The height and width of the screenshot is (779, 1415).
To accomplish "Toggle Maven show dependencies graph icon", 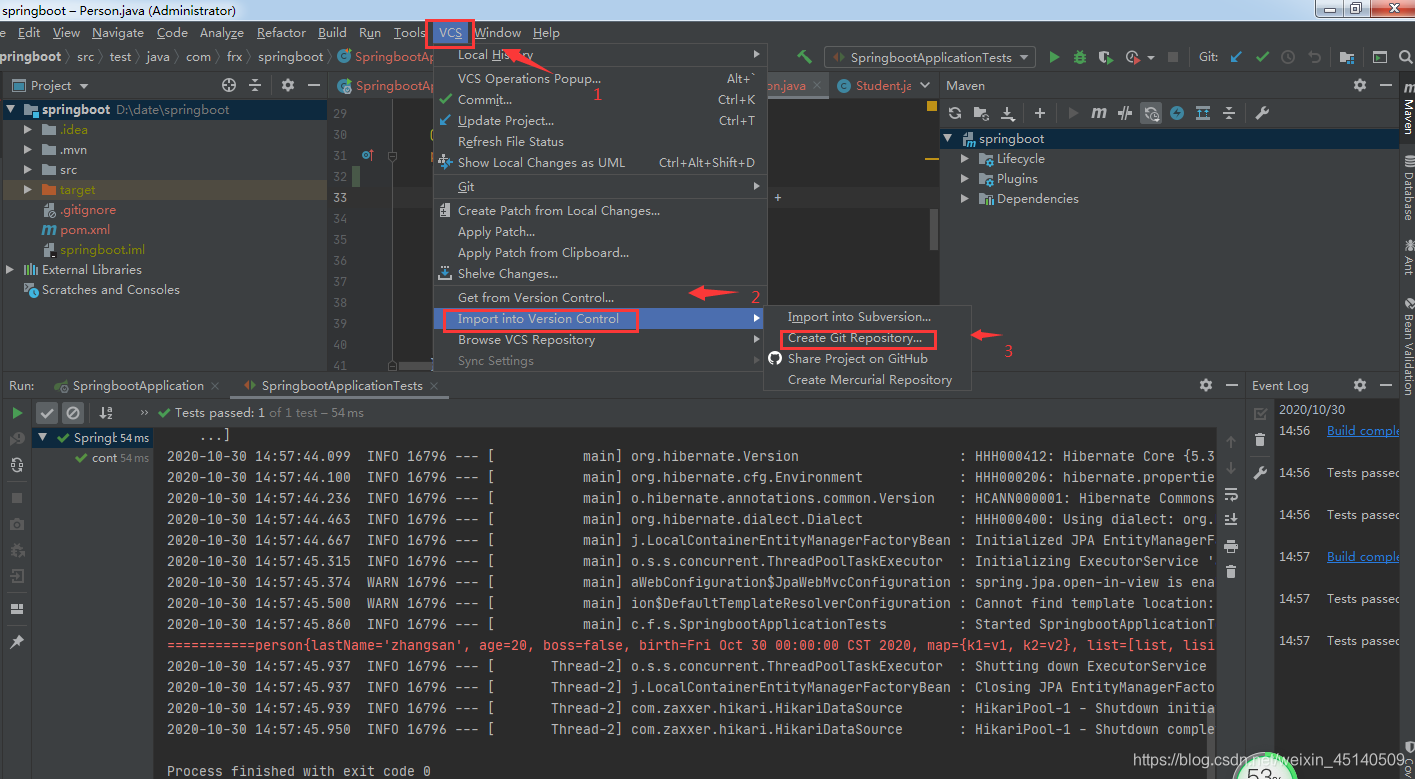I will pyautogui.click(x=1203, y=113).
